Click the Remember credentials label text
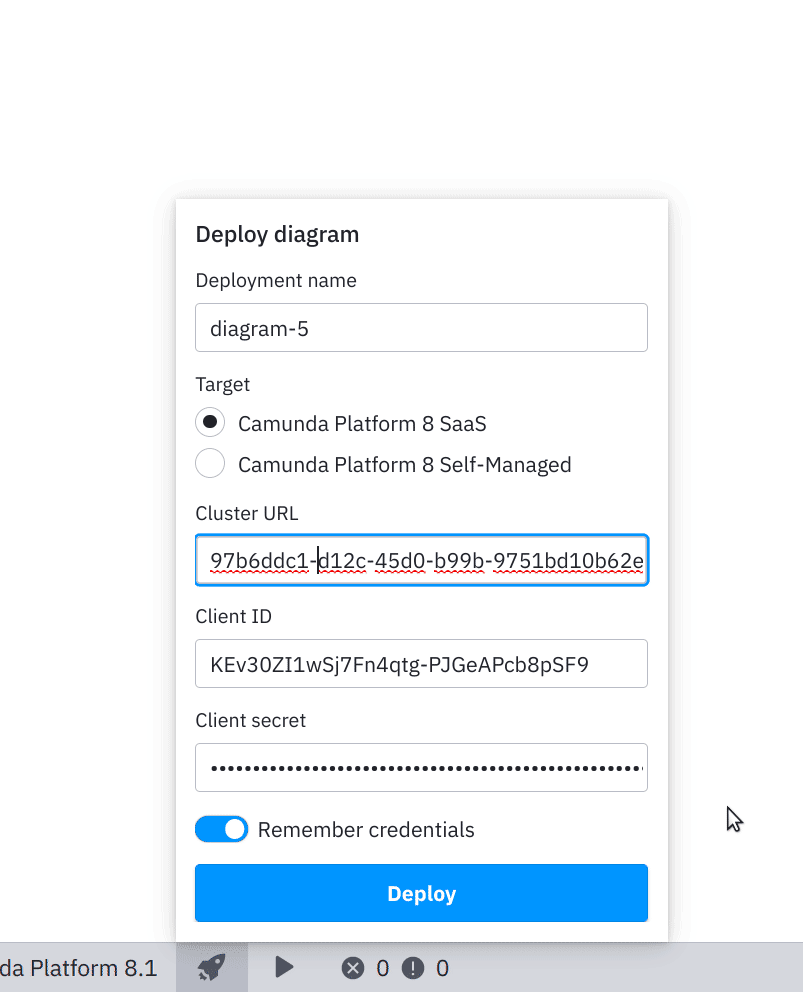The image size is (803, 992). 368,829
